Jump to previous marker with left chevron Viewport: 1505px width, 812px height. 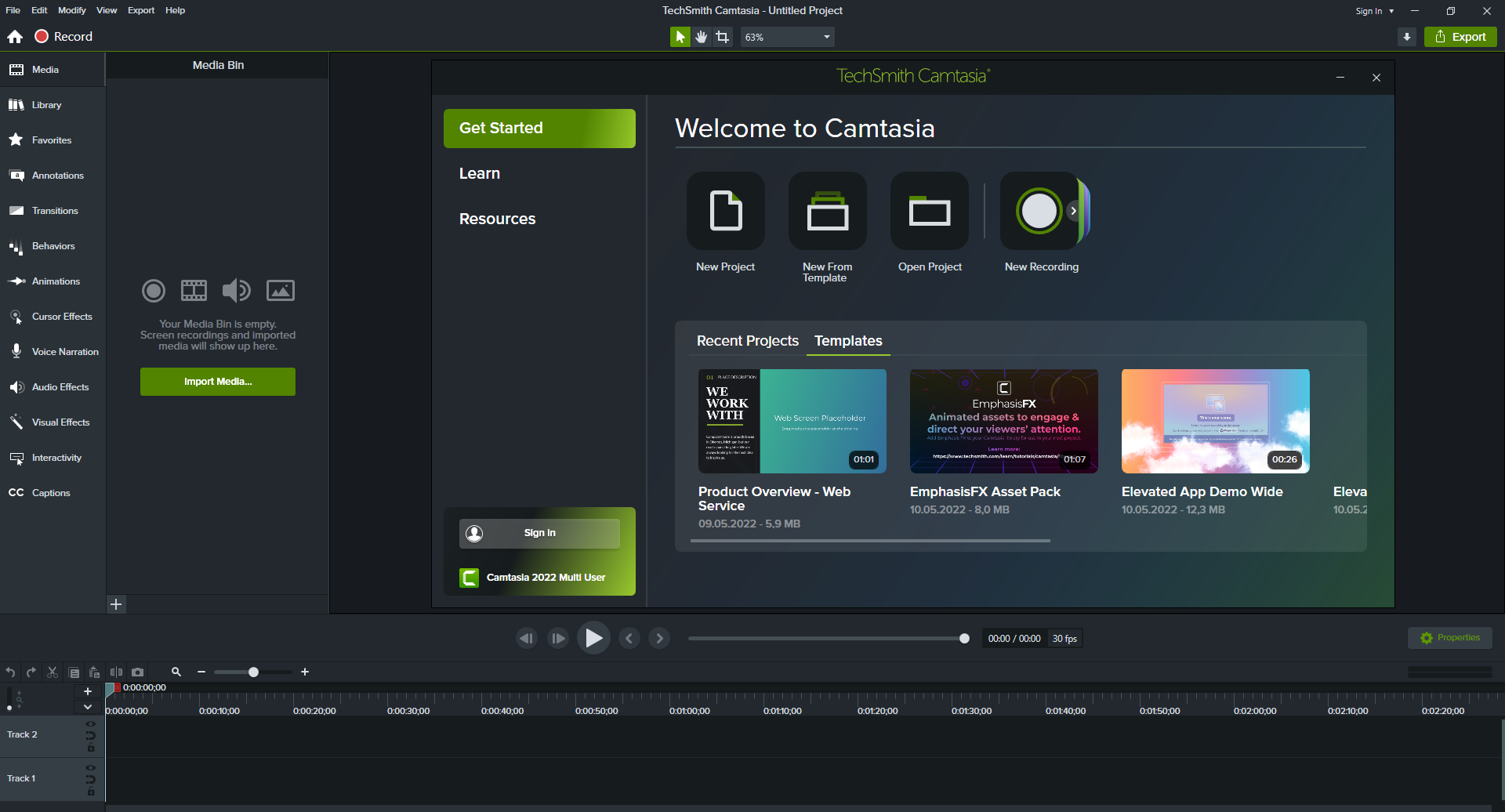tap(629, 639)
